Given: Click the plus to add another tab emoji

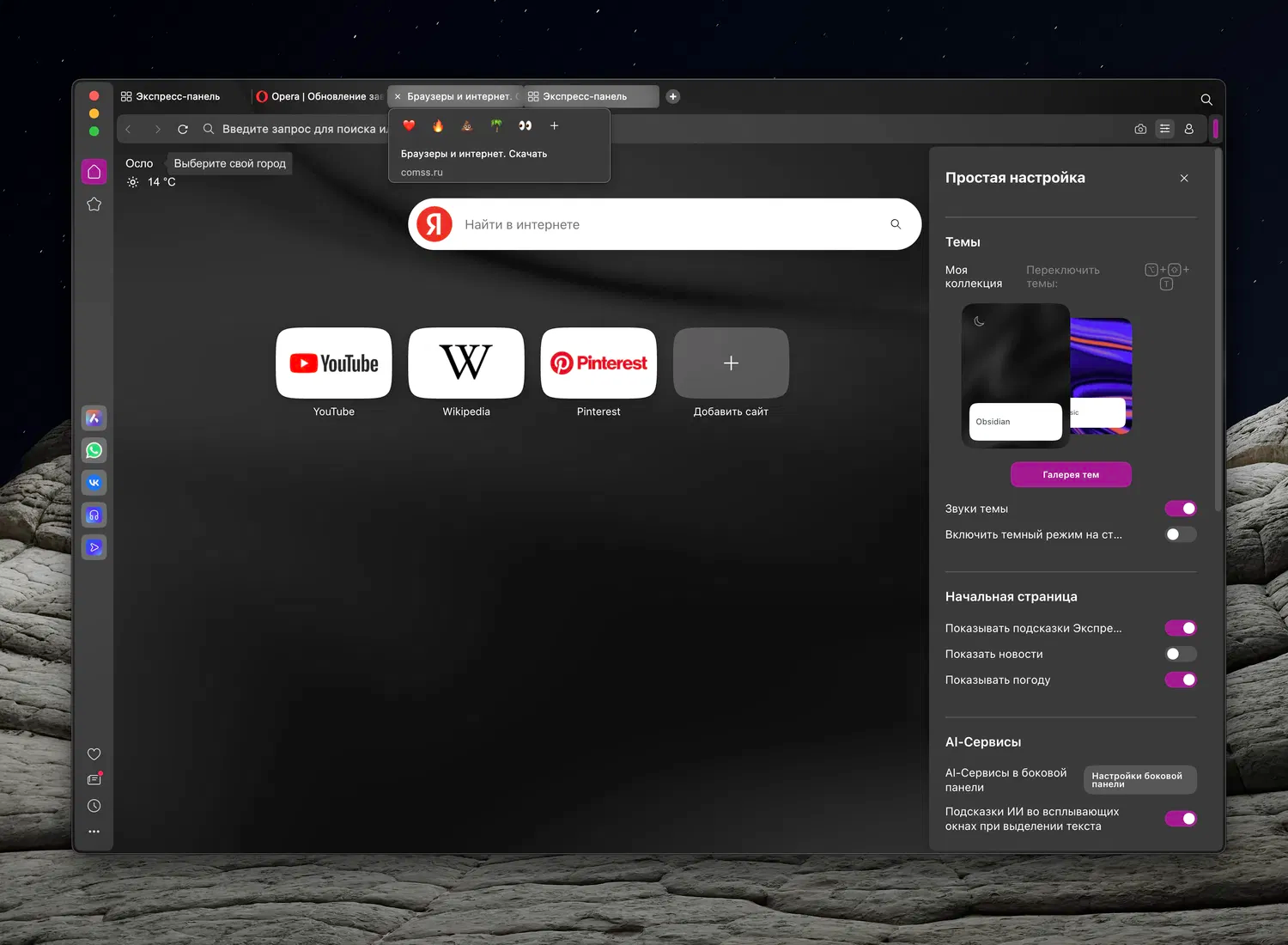Looking at the screenshot, I should (555, 125).
